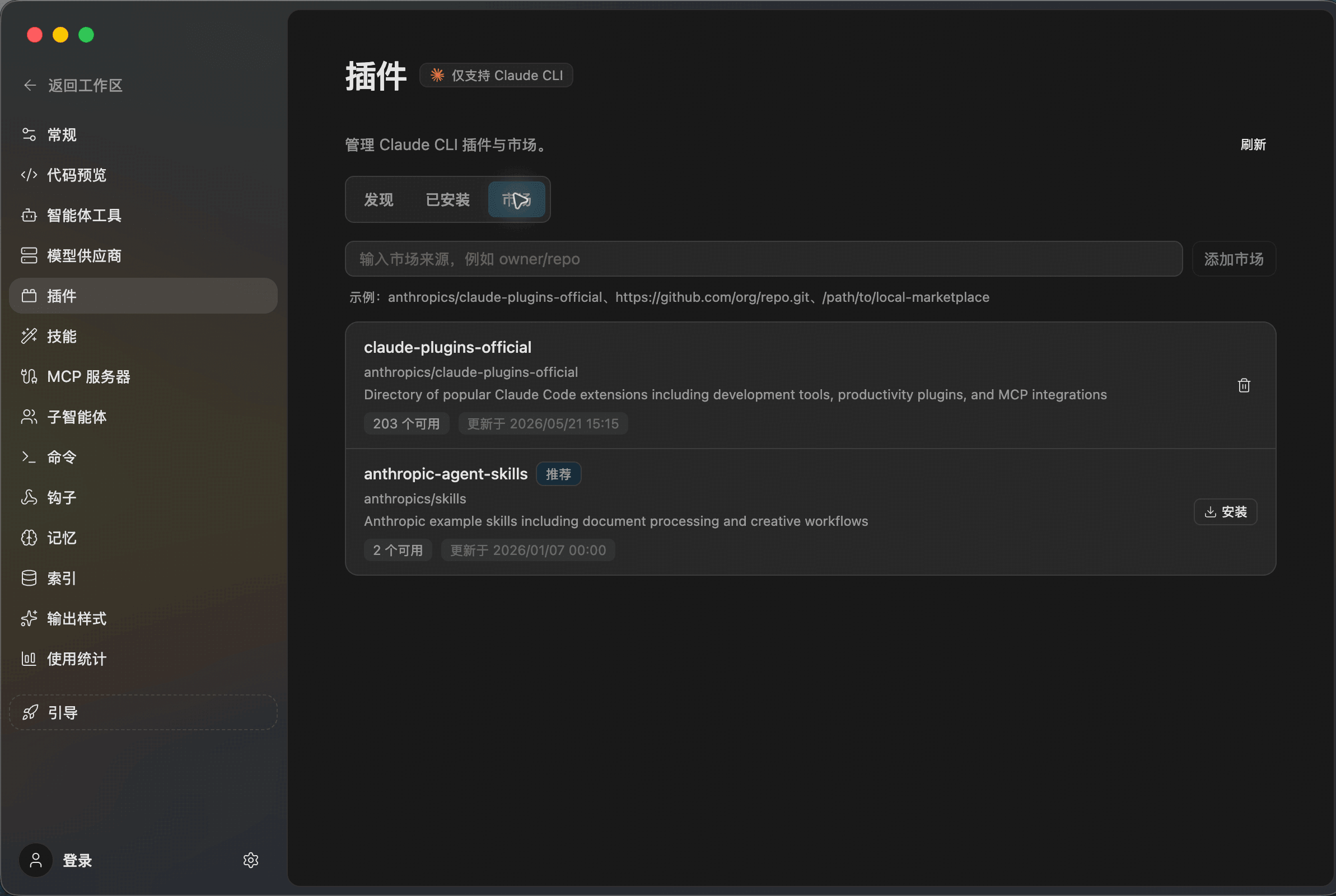Image resolution: width=1336 pixels, height=896 pixels.
Task: Click the back arrow icon beside 返回工作区
Action: 30,86
